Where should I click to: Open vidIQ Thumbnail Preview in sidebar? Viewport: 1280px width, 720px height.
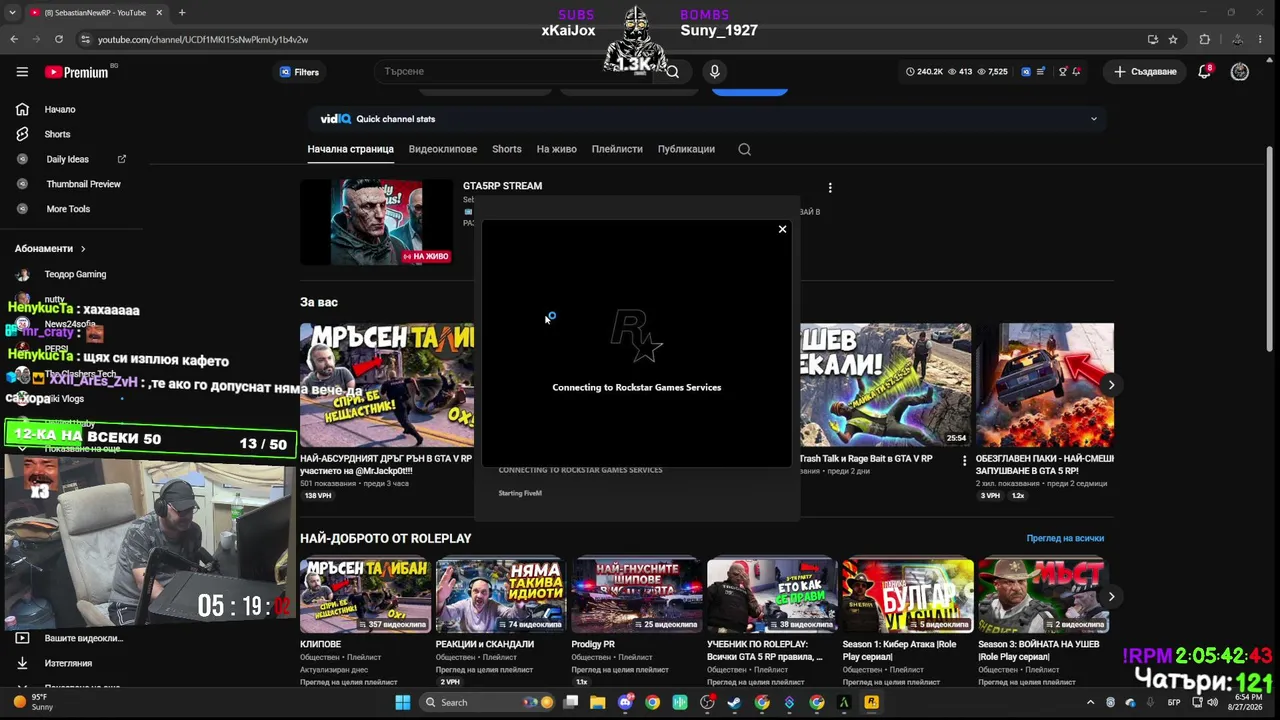pos(83,184)
